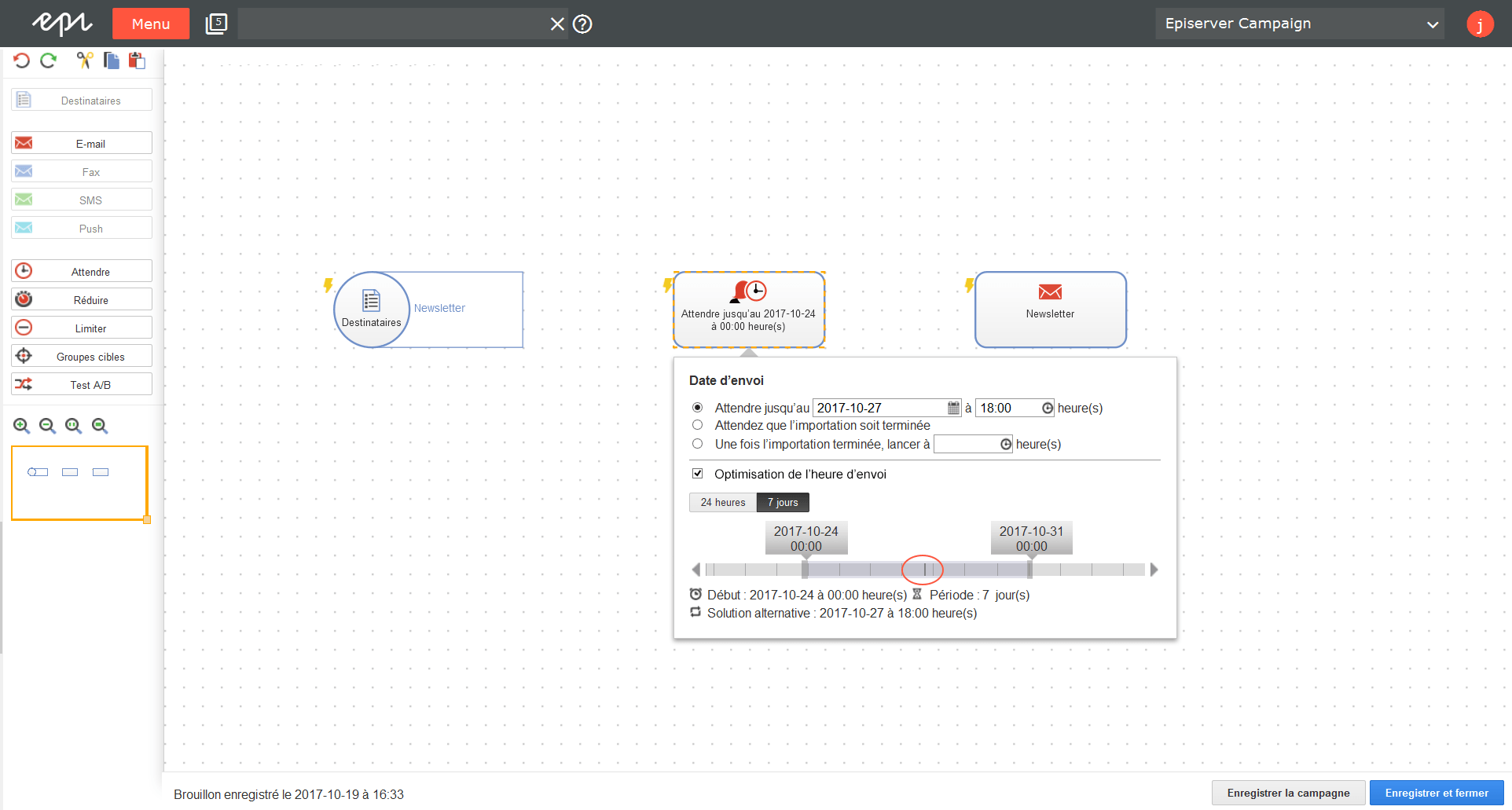Add an SMS node from palette
This screenshot has height=810, width=1512.
click(82, 200)
